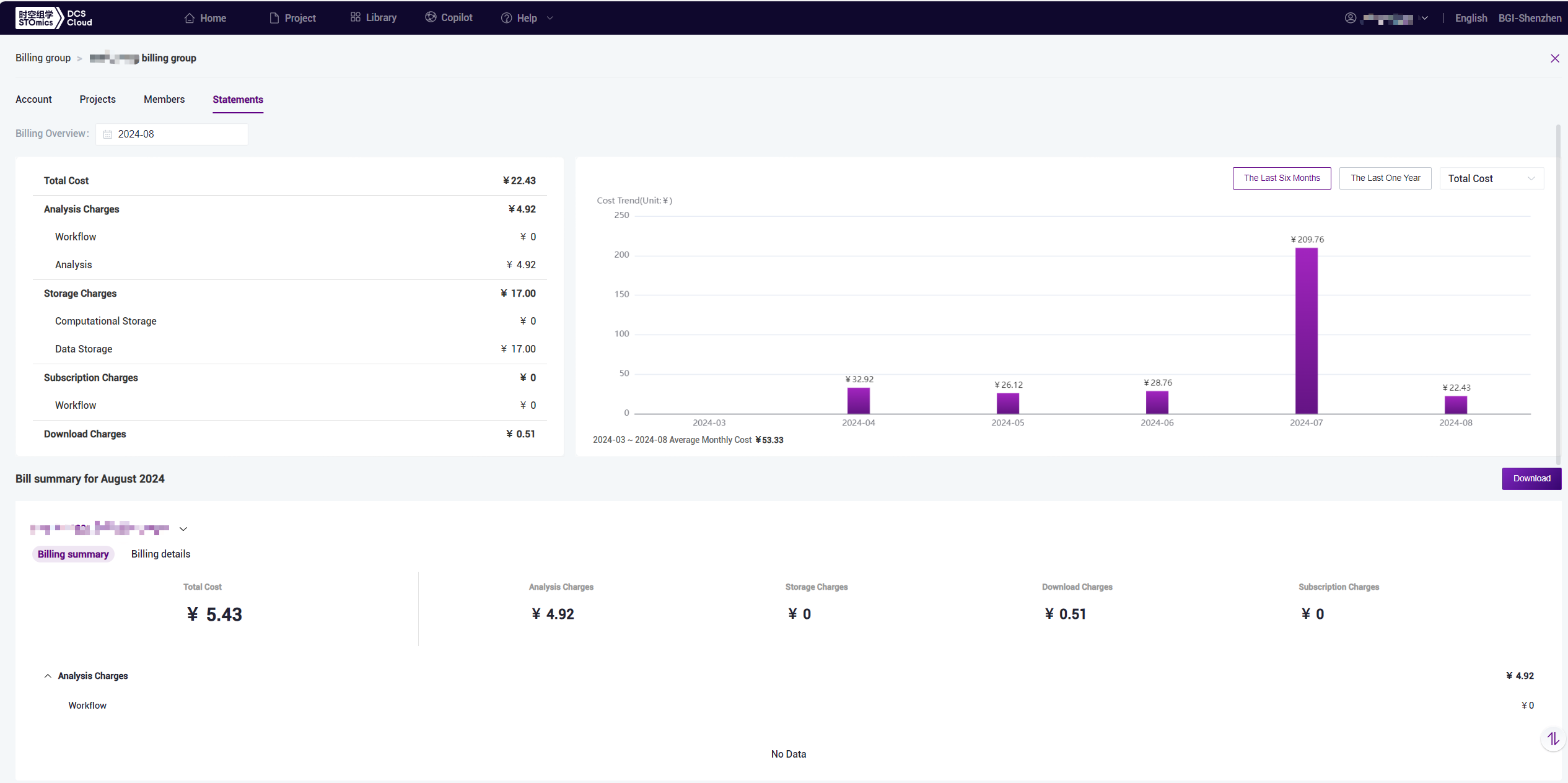Open the Account tab

coord(33,100)
